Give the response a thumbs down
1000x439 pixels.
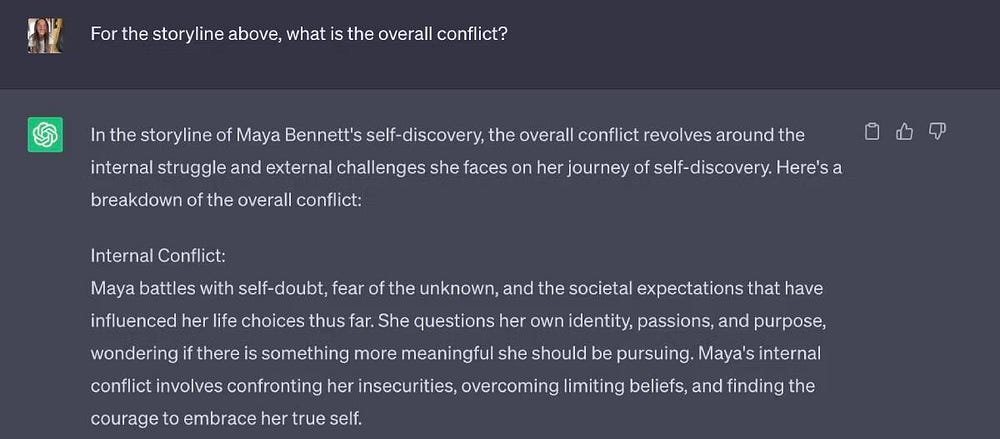click(938, 131)
